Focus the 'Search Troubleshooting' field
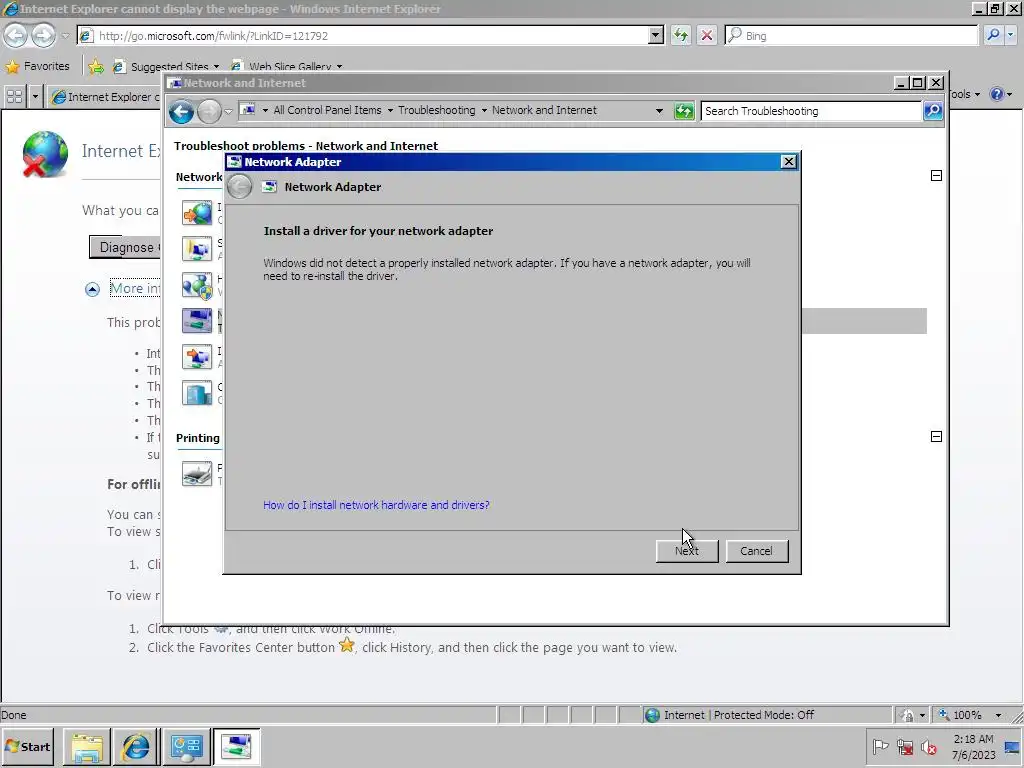 (x=811, y=111)
